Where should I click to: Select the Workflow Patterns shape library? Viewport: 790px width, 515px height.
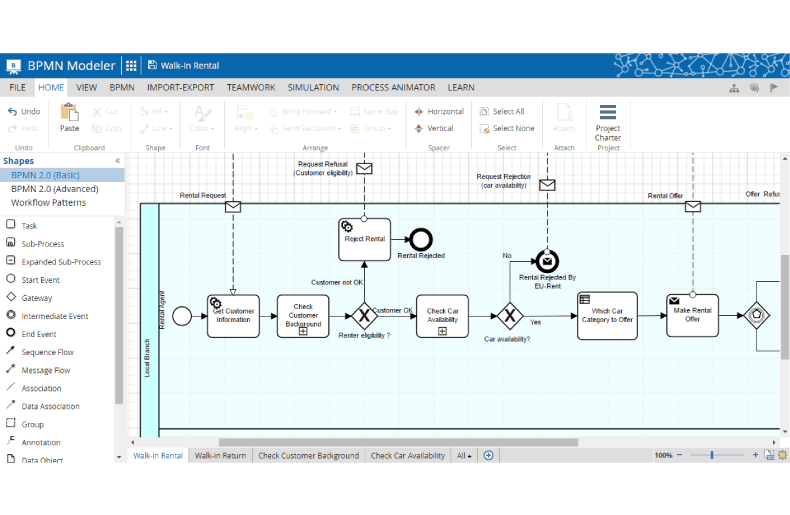(48, 203)
